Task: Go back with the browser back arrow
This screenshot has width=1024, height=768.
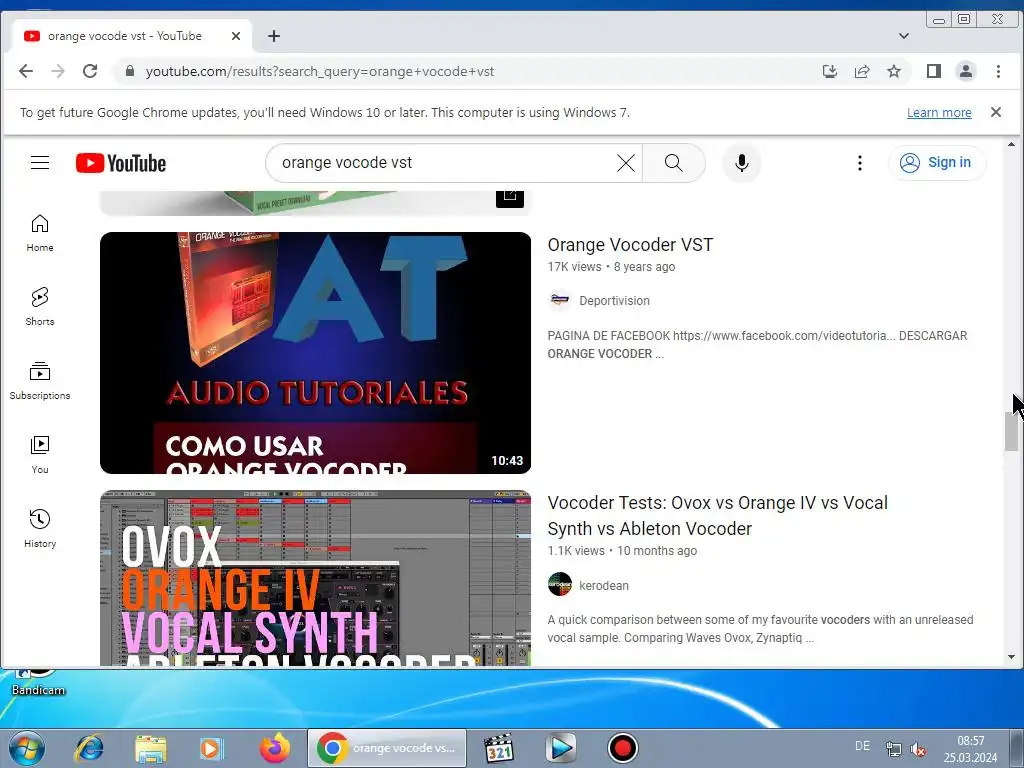Action: pyautogui.click(x=25, y=71)
